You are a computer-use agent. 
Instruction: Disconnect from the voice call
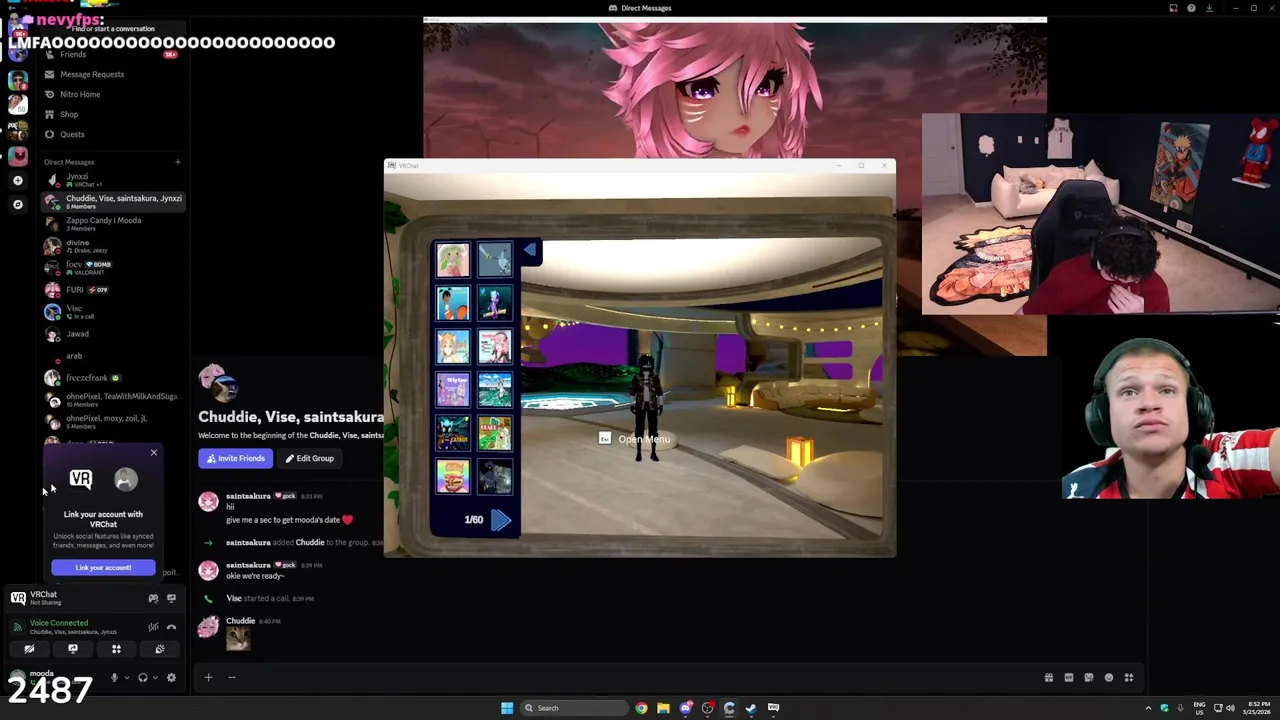click(x=171, y=627)
